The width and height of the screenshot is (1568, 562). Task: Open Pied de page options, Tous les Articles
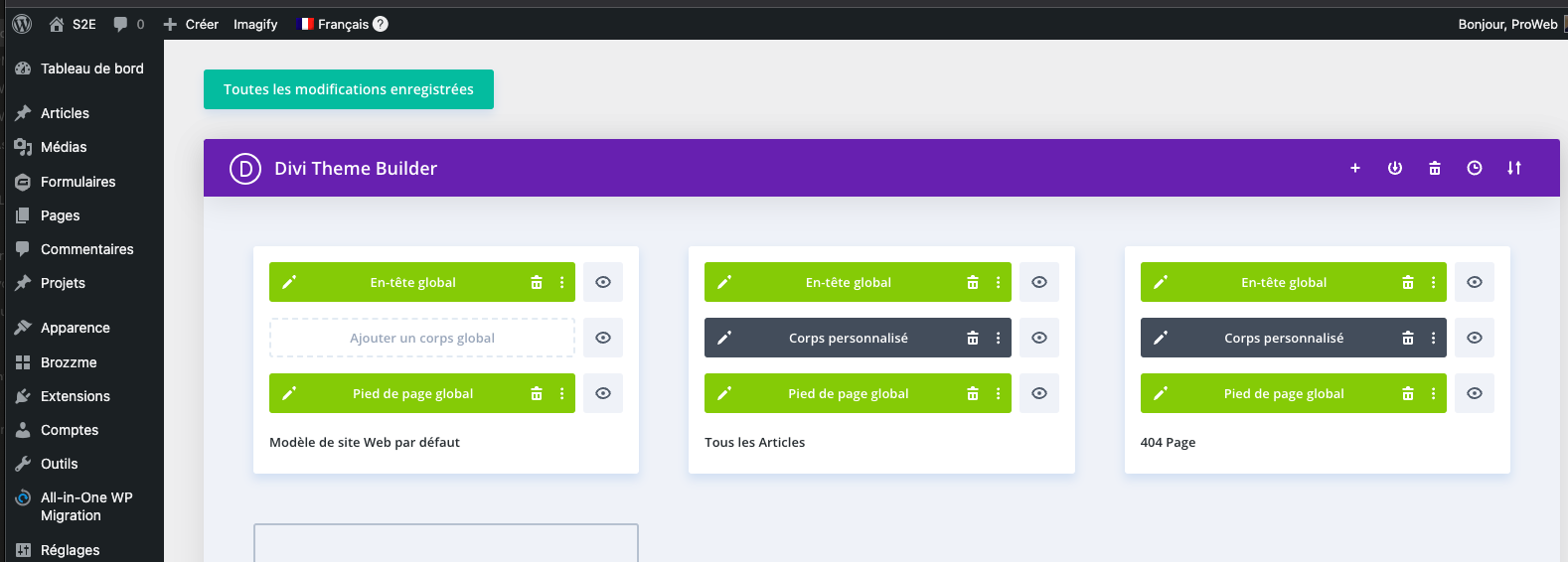pos(998,393)
